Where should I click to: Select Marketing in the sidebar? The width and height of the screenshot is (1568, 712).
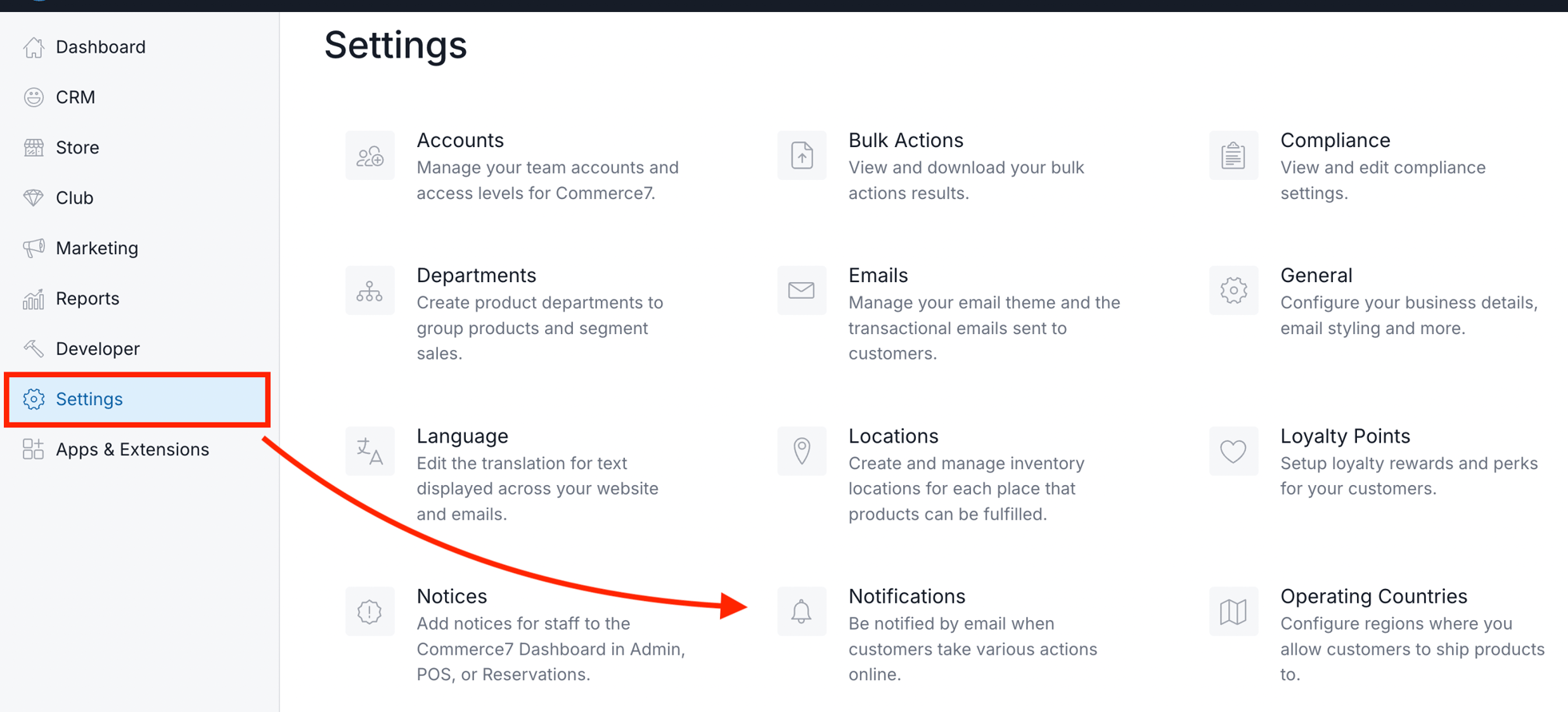97,249
